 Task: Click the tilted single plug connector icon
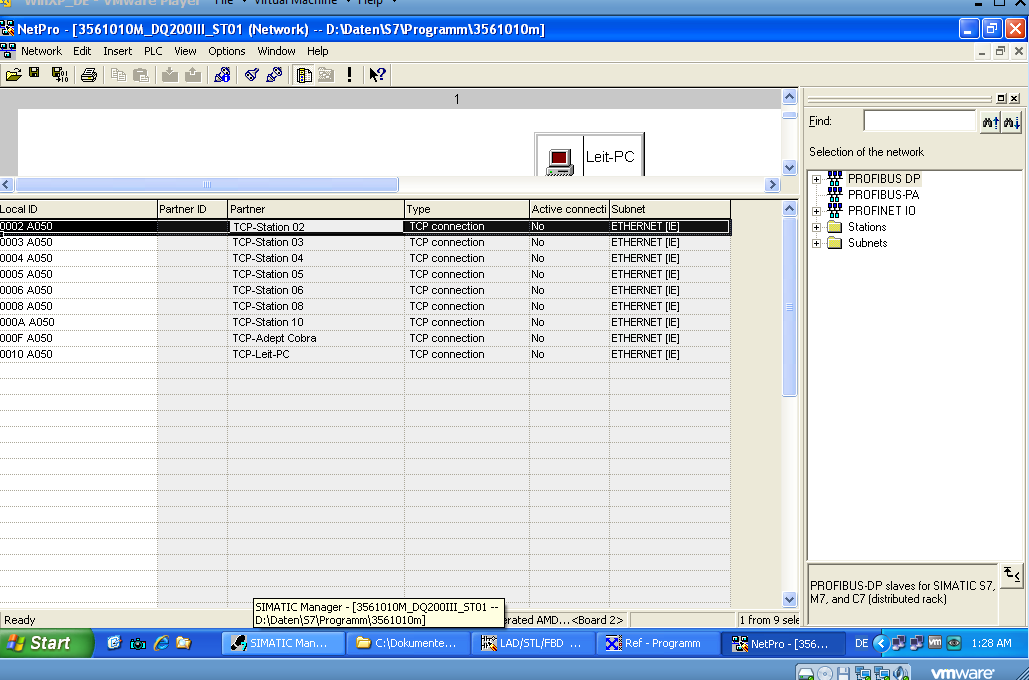click(x=251, y=75)
